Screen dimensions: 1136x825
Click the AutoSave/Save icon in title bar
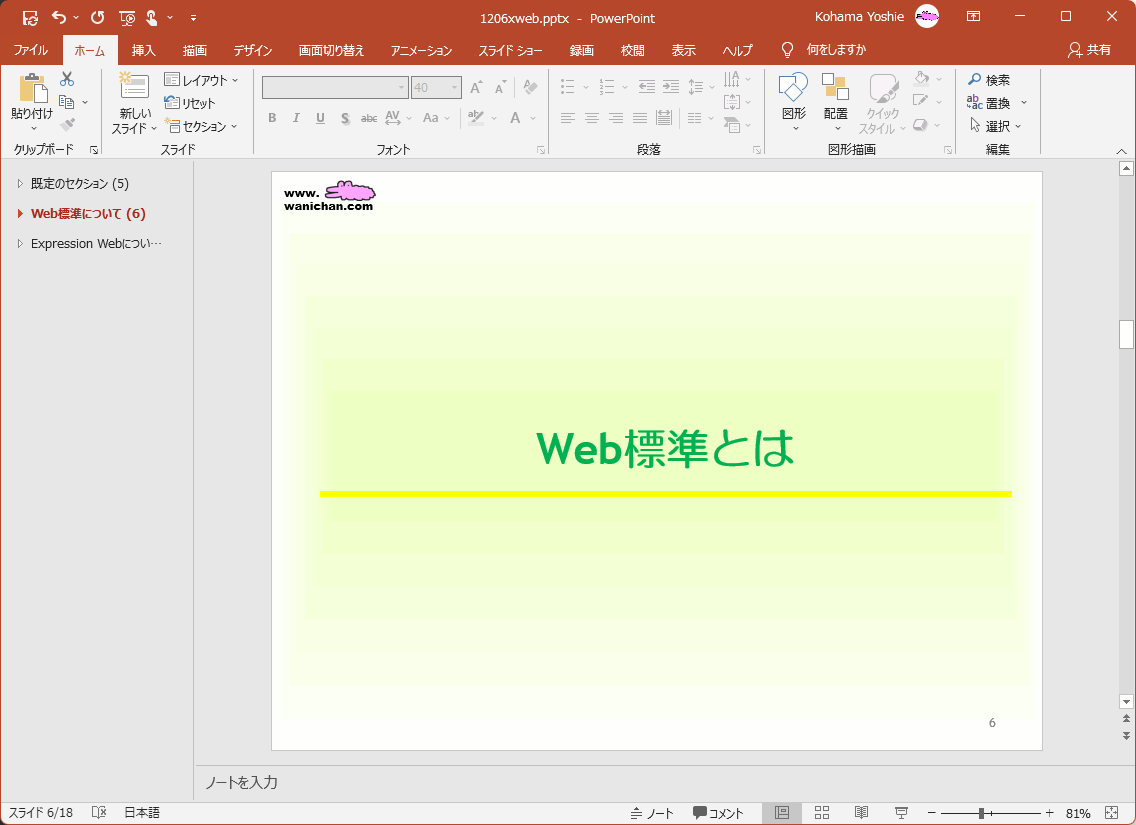30,17
